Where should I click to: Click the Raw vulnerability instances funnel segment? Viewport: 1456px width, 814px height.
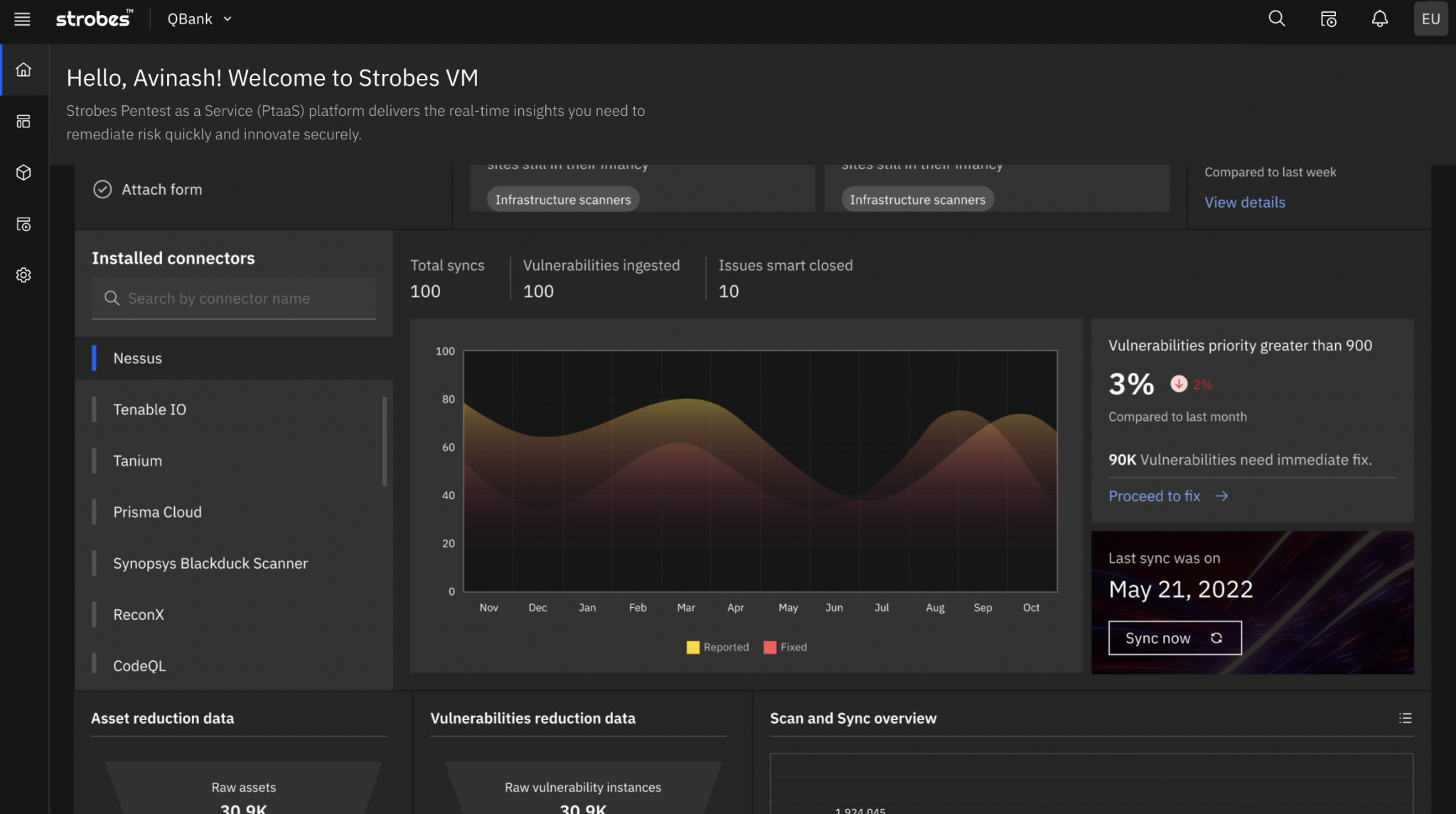coord(583,788)
